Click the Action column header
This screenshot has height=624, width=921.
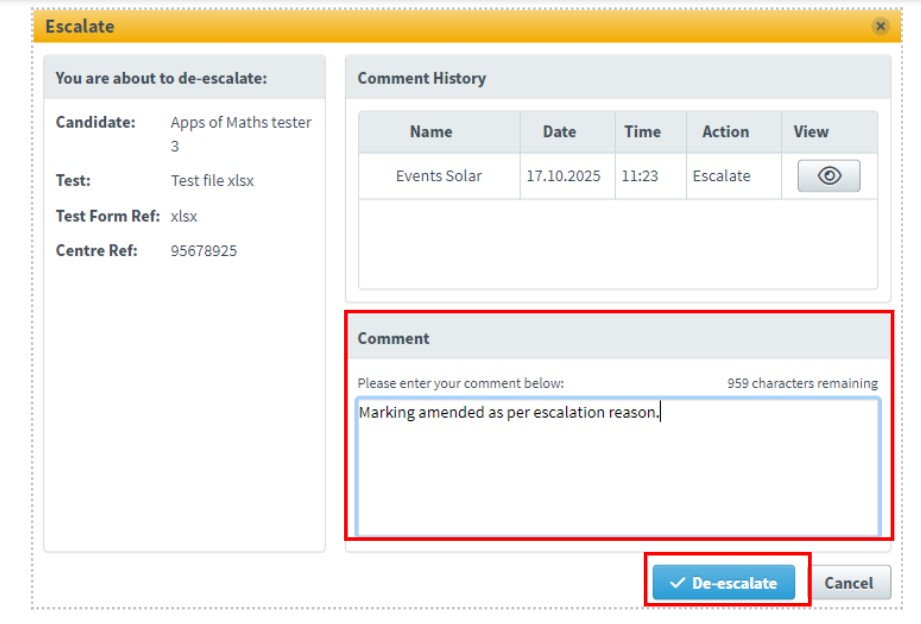pos(725,132)
